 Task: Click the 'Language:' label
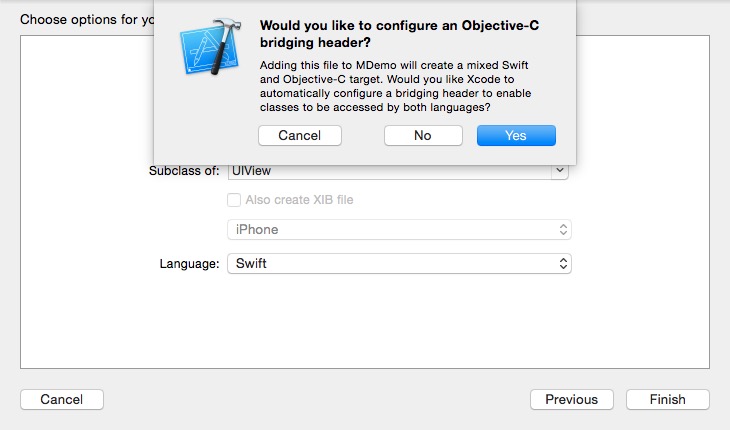189,264
